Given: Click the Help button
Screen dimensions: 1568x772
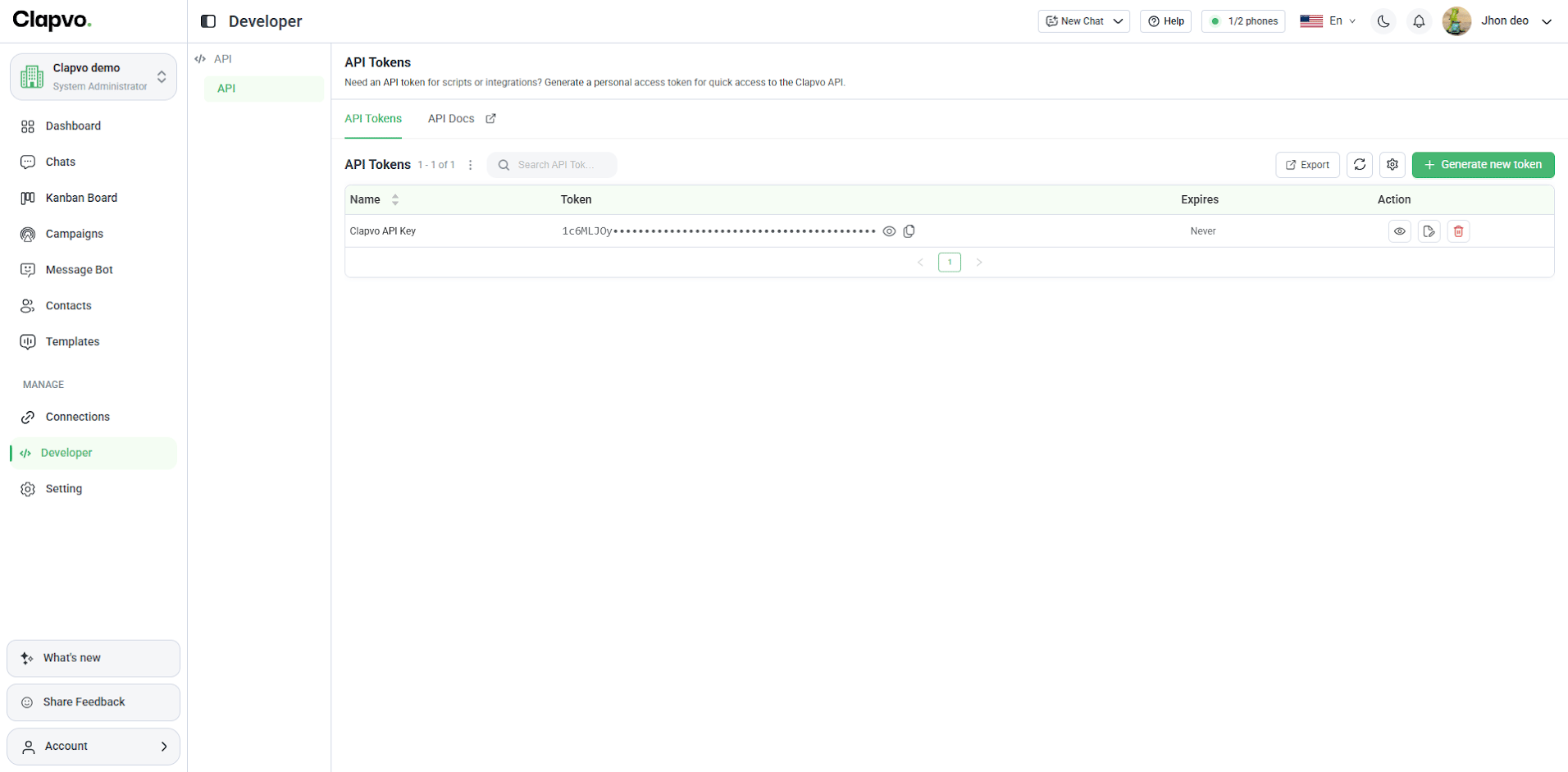Looking at the screenshot, I should tap(1165, 21).
